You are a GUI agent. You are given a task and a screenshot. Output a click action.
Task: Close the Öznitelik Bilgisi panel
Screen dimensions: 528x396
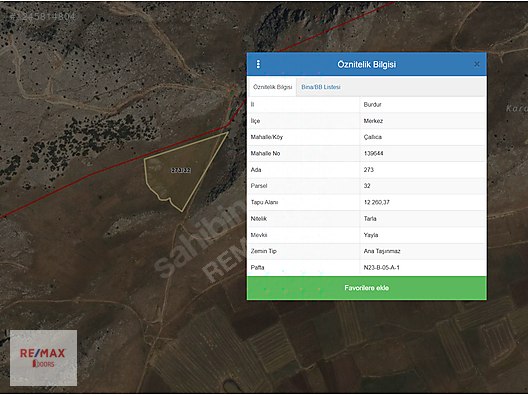(x=476, y=64)
